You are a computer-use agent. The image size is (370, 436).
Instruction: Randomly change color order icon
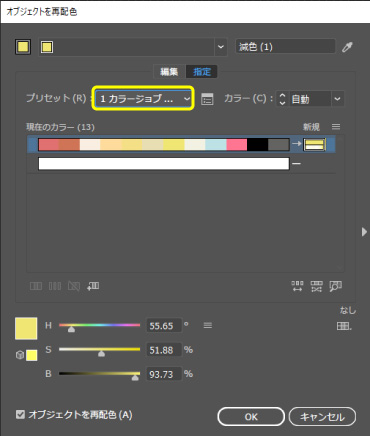(x=297, y=286)
